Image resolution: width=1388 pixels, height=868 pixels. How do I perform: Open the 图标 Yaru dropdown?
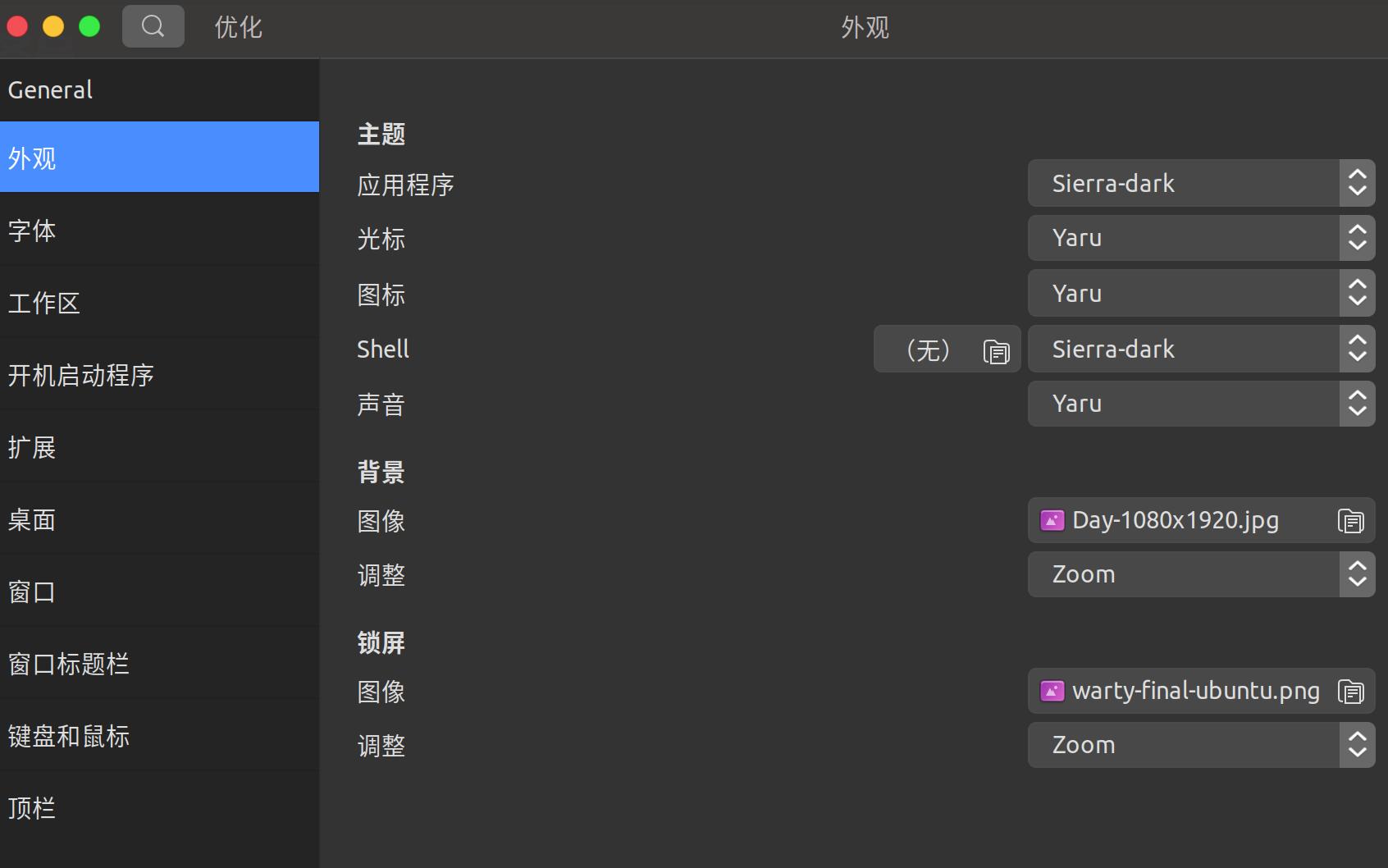click(x=1202, y=293)
